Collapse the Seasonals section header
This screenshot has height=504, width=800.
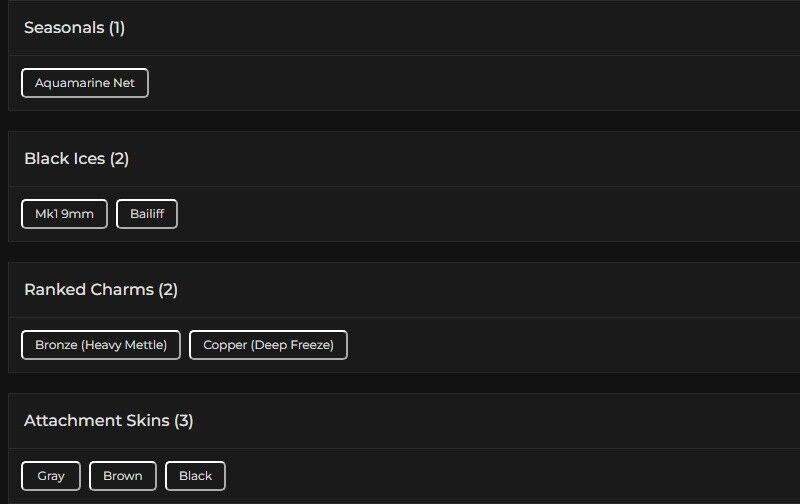[x=64, y=28]
